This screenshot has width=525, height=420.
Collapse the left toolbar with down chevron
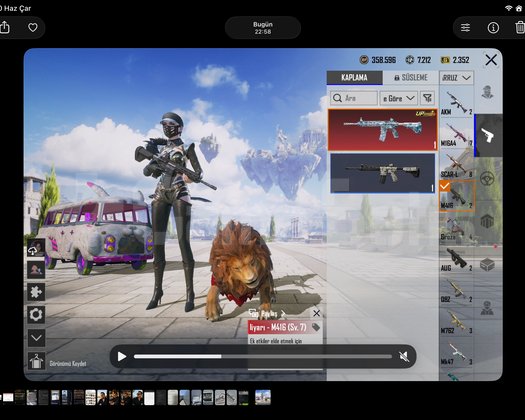(x=36, y=338)
